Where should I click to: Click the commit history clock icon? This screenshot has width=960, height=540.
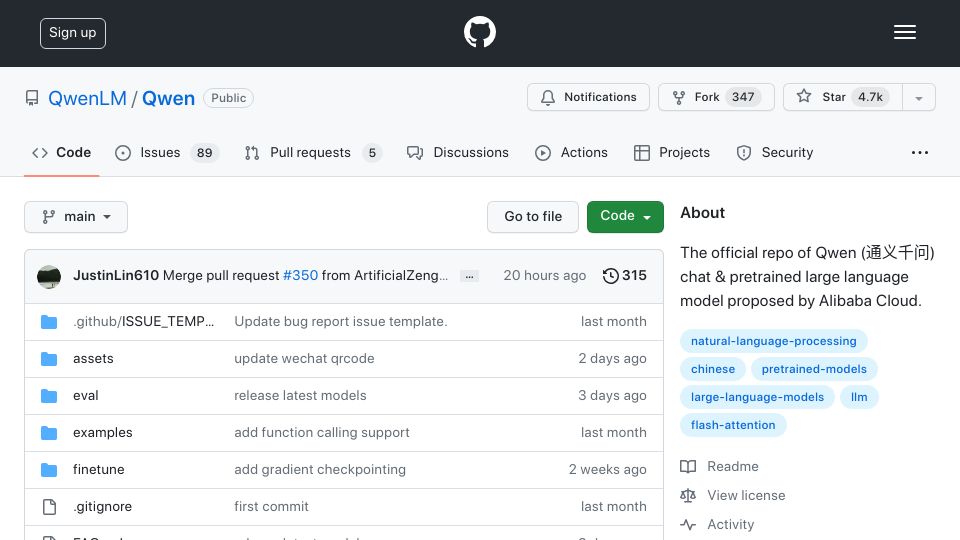tap(610, 276)
